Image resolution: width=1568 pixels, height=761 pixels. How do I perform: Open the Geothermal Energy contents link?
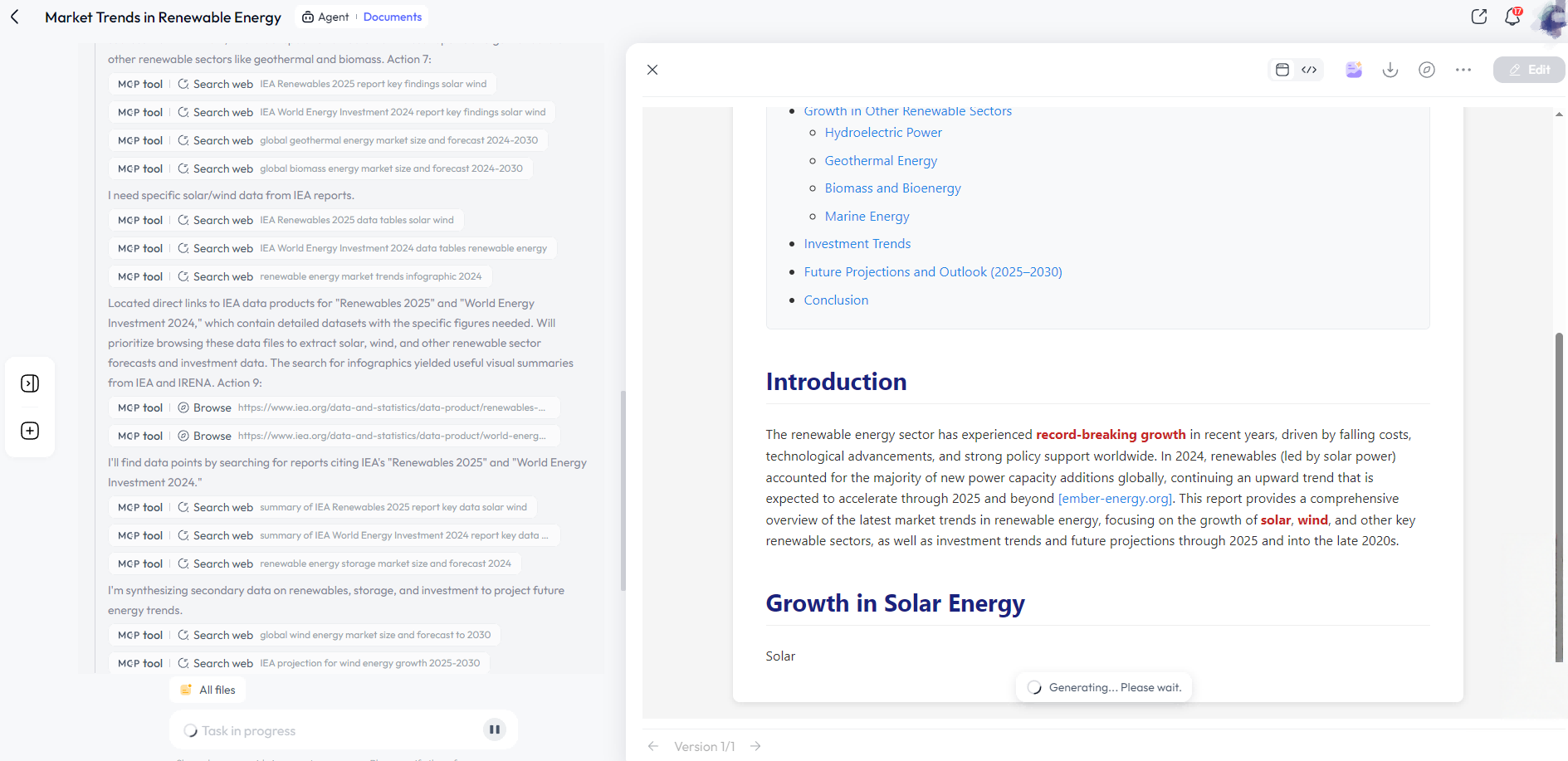[881, 161]
